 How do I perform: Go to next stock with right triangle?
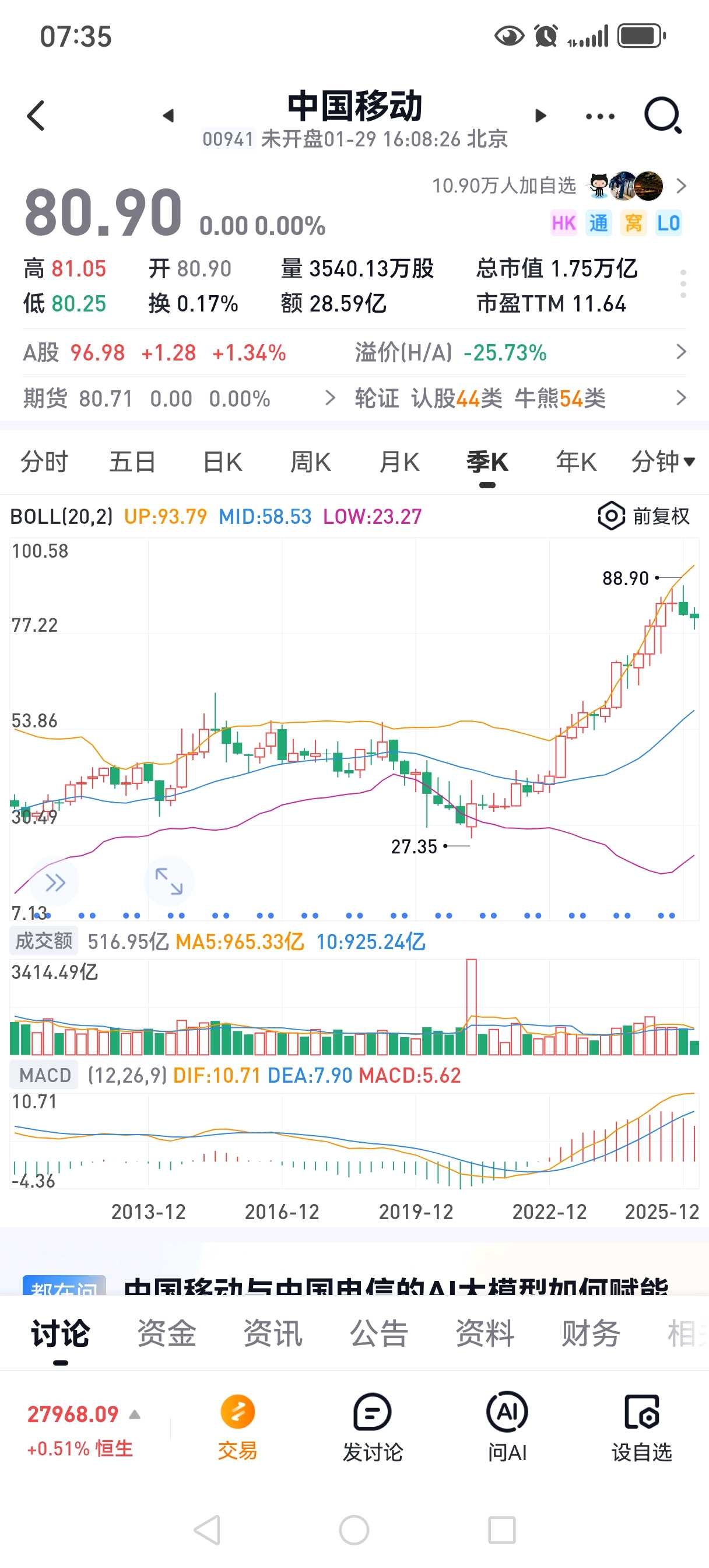click(540, 116)
